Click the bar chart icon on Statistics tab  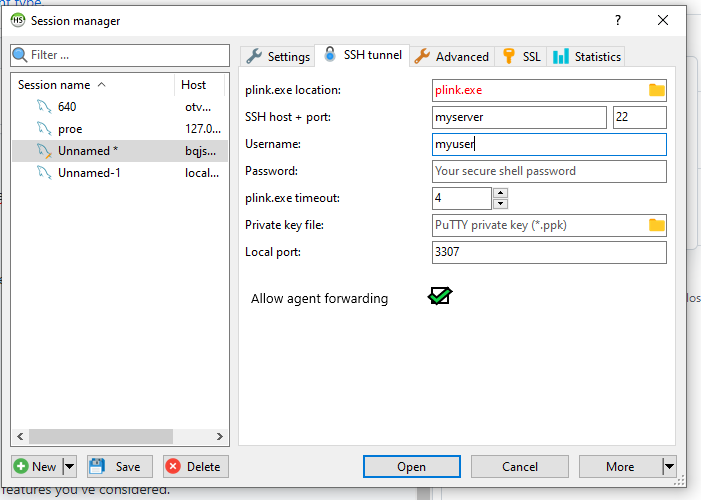[561, 56]
